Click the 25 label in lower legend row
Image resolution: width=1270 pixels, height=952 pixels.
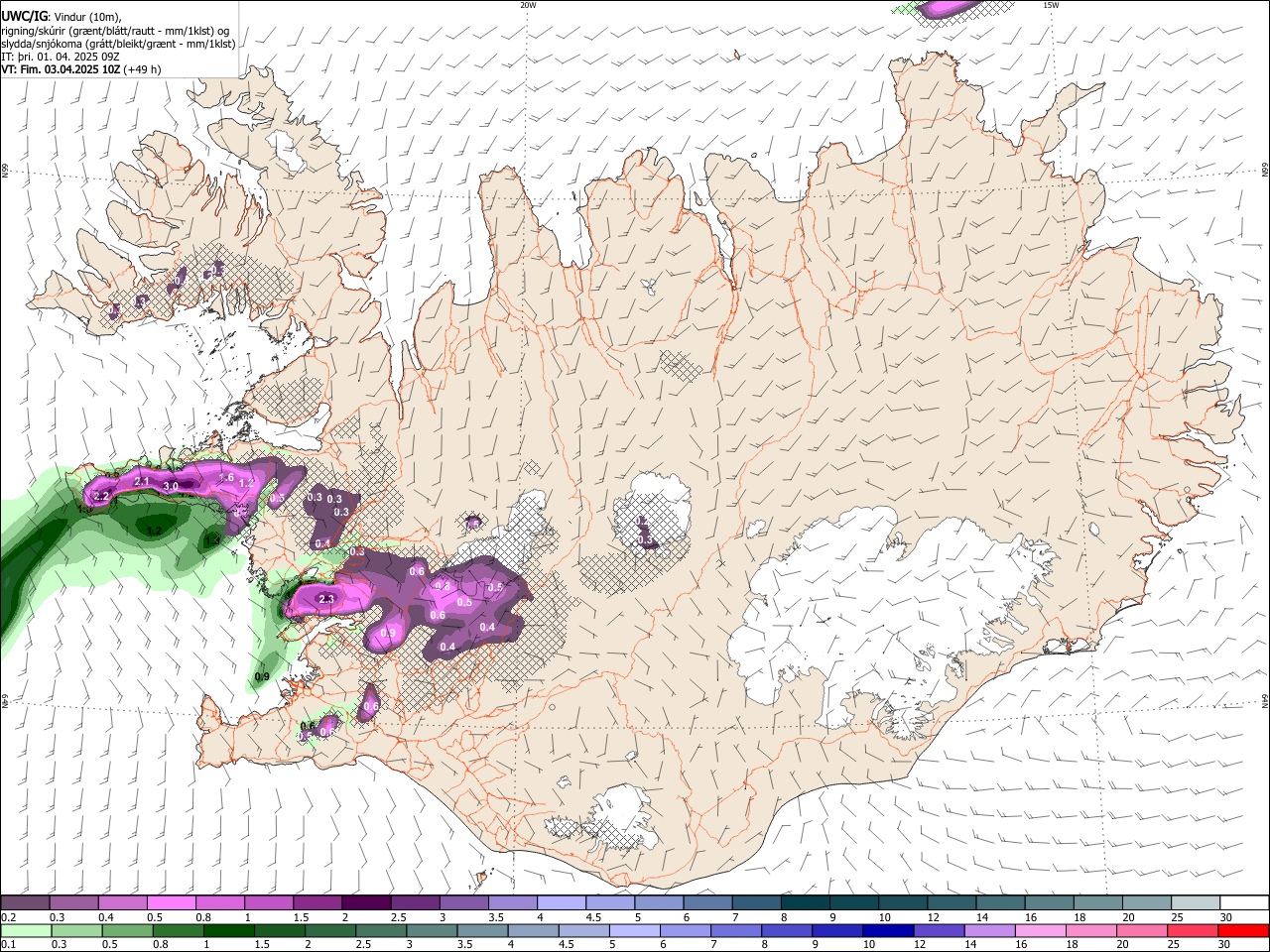(1172, 945)
